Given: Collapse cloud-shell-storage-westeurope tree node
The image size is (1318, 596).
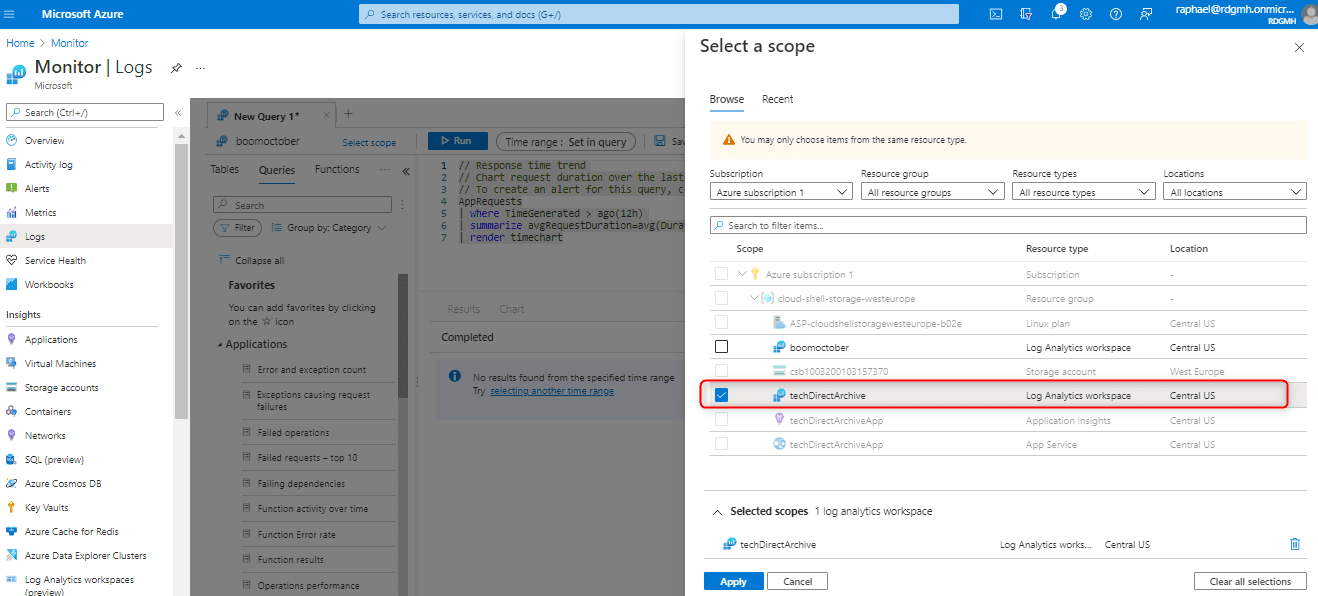Looking at the screenshot, I should tap(754, 298).
